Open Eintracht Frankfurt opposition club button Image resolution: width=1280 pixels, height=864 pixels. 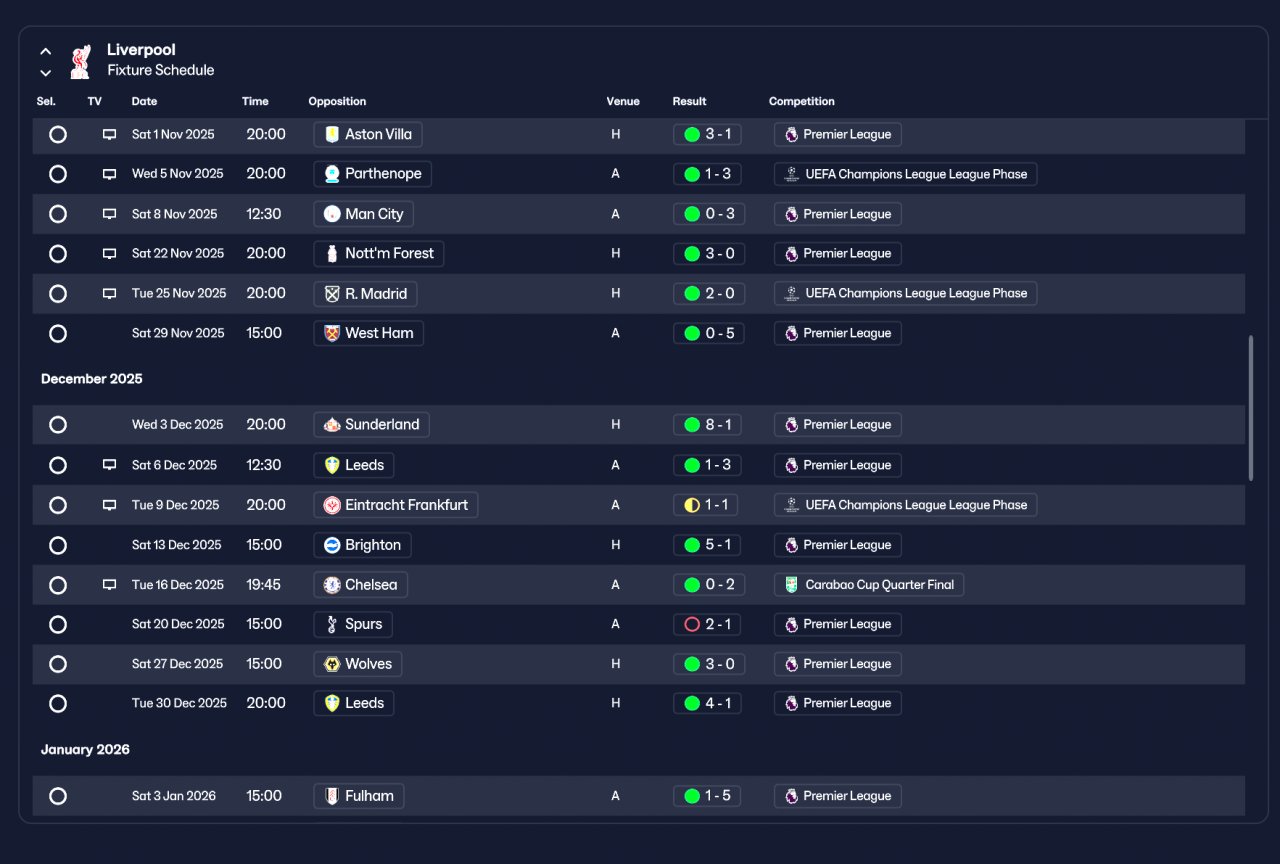[396, 505]
